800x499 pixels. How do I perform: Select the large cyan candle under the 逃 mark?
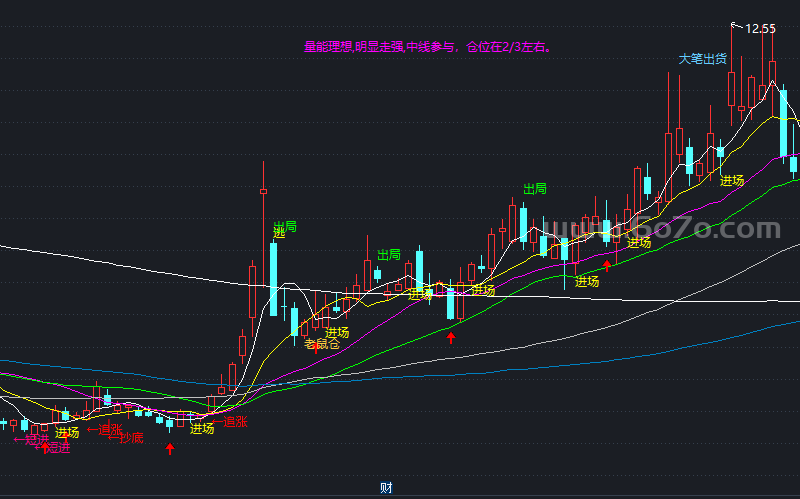click(x=273, y=279)
